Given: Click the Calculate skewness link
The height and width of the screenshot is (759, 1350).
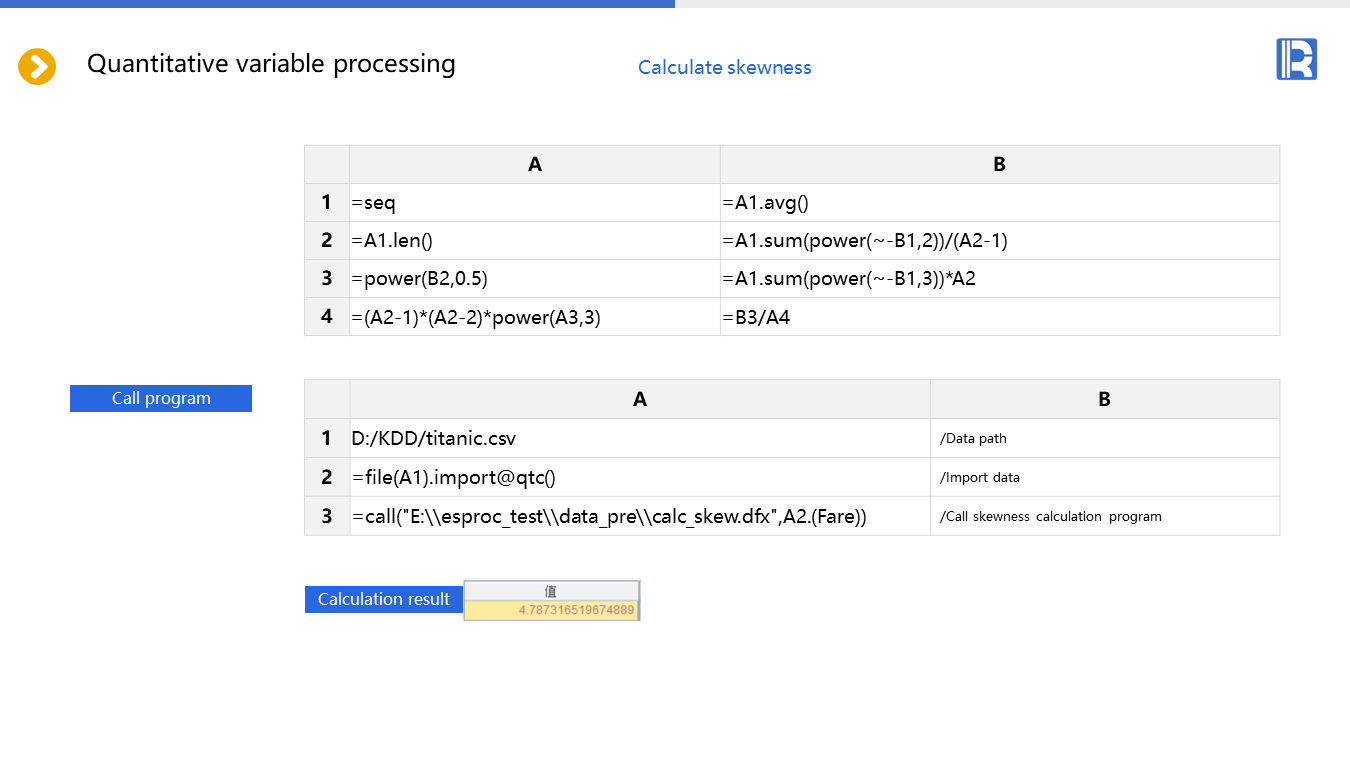Looking at the screenshot, I should point(724,67).
